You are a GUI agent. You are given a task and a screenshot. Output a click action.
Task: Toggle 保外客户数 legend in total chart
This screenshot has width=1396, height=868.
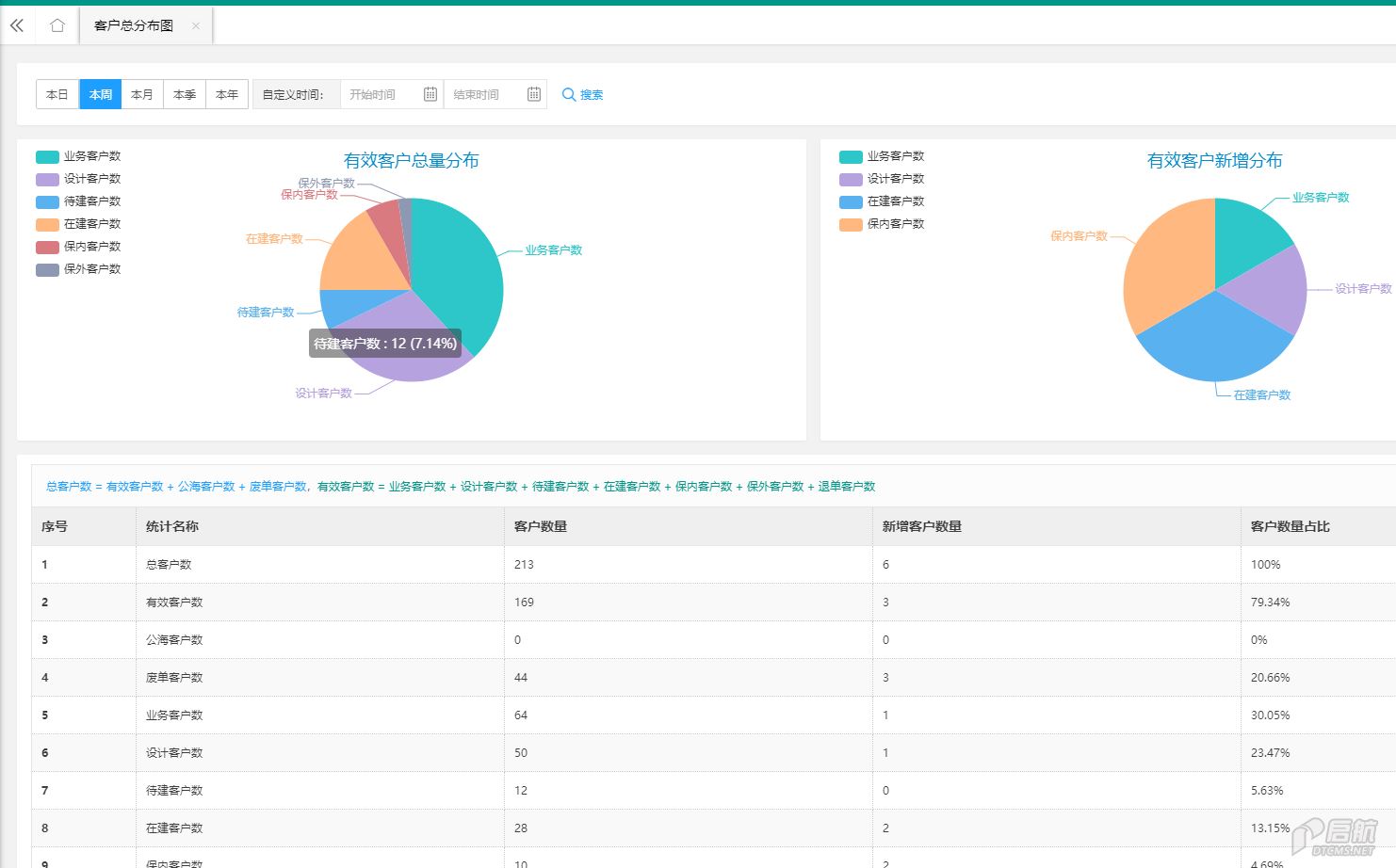[79, 269]
